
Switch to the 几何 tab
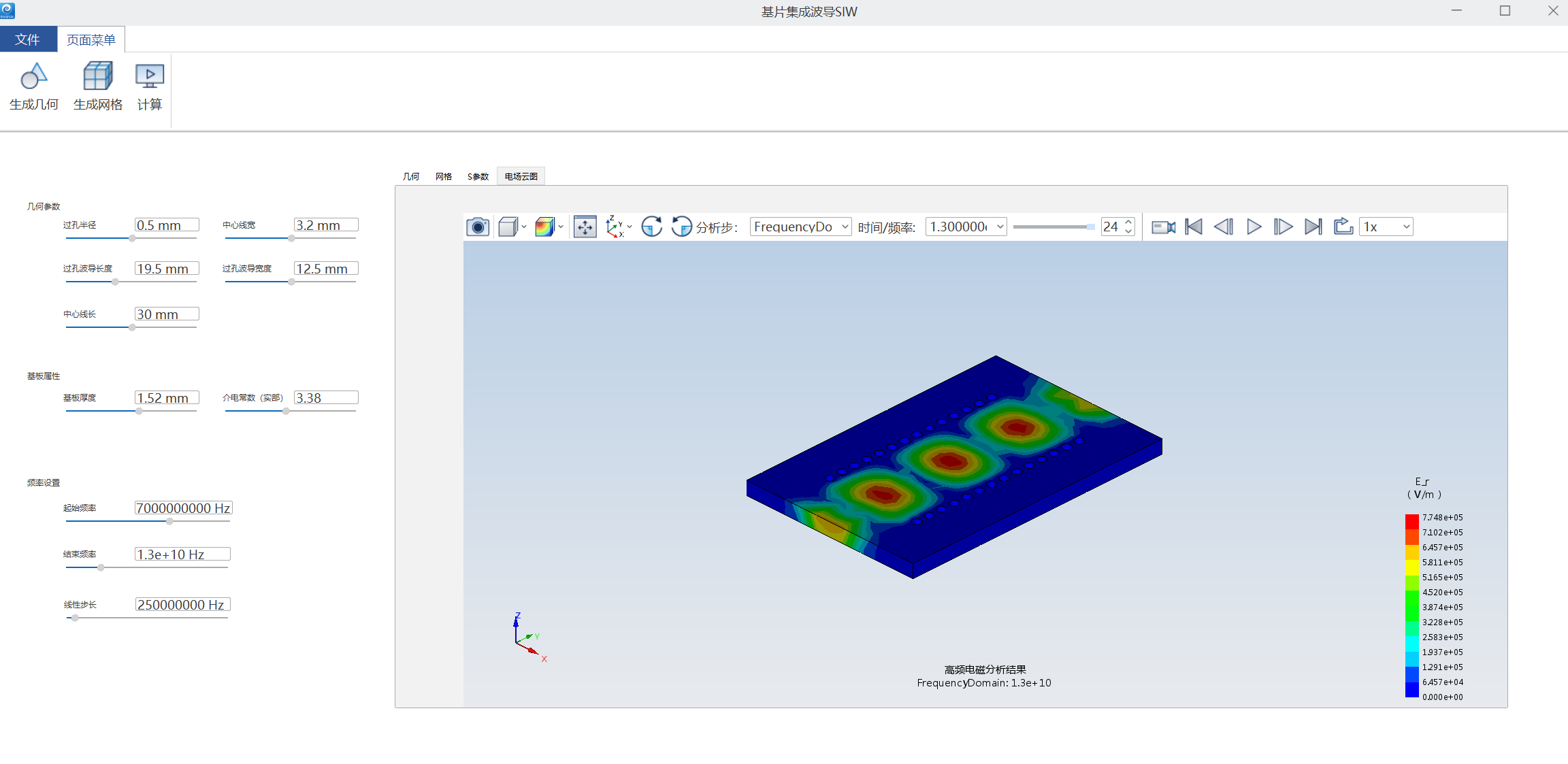[x=411, y=176]
